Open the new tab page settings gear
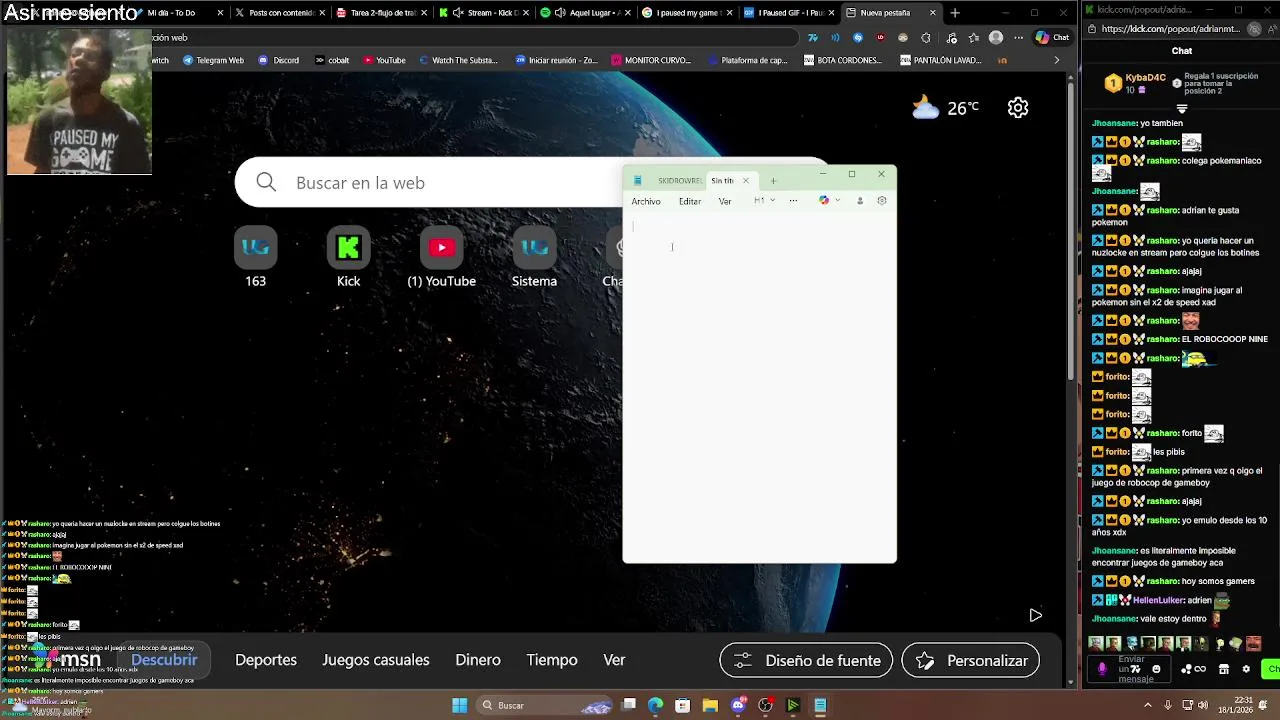Image resolution: width=1280 pixels, height=720 pixels. coord(1018,107)
